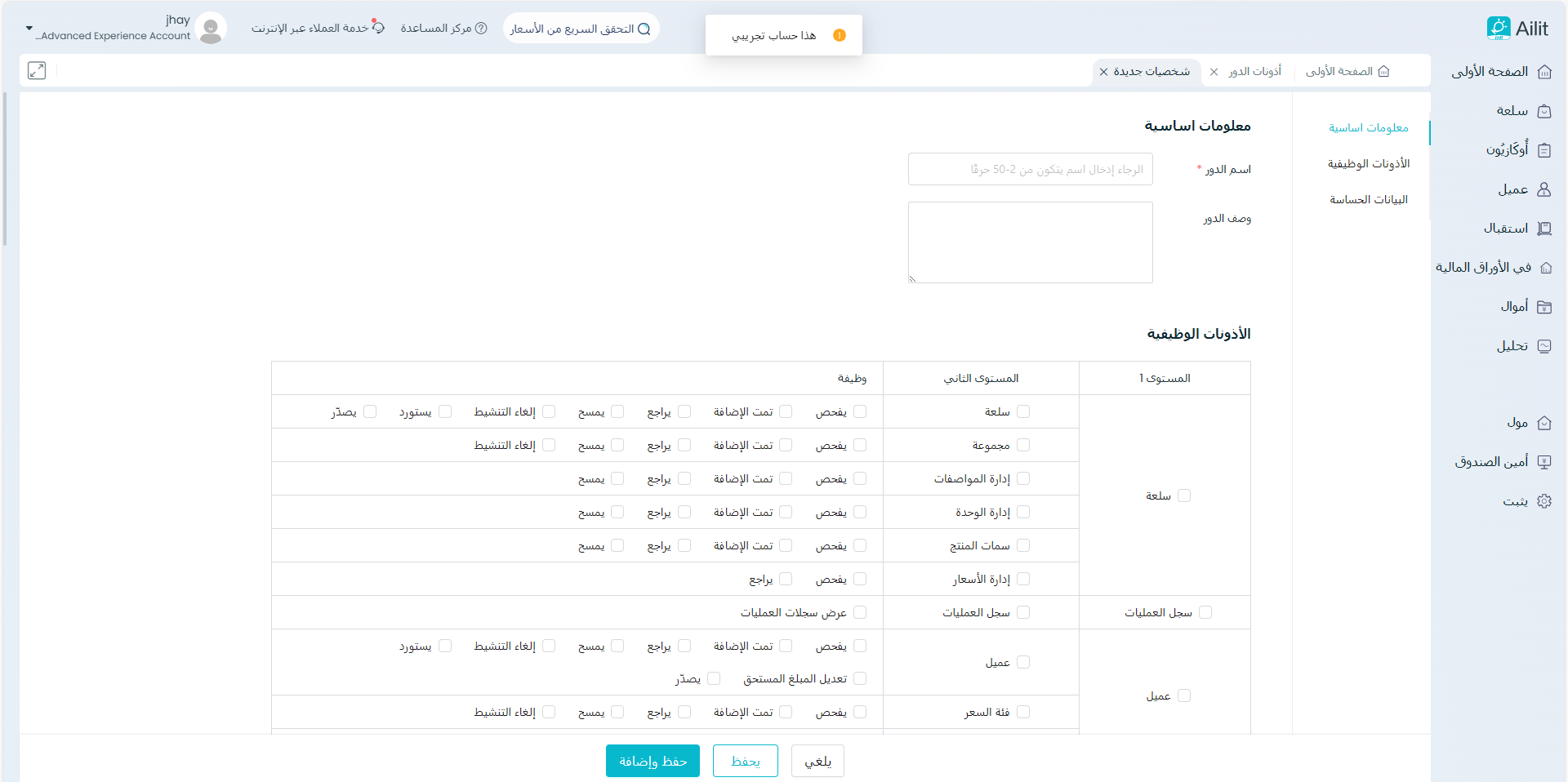
Task: Close the شخصيات جديدة tab
Action: point(1103,72)
